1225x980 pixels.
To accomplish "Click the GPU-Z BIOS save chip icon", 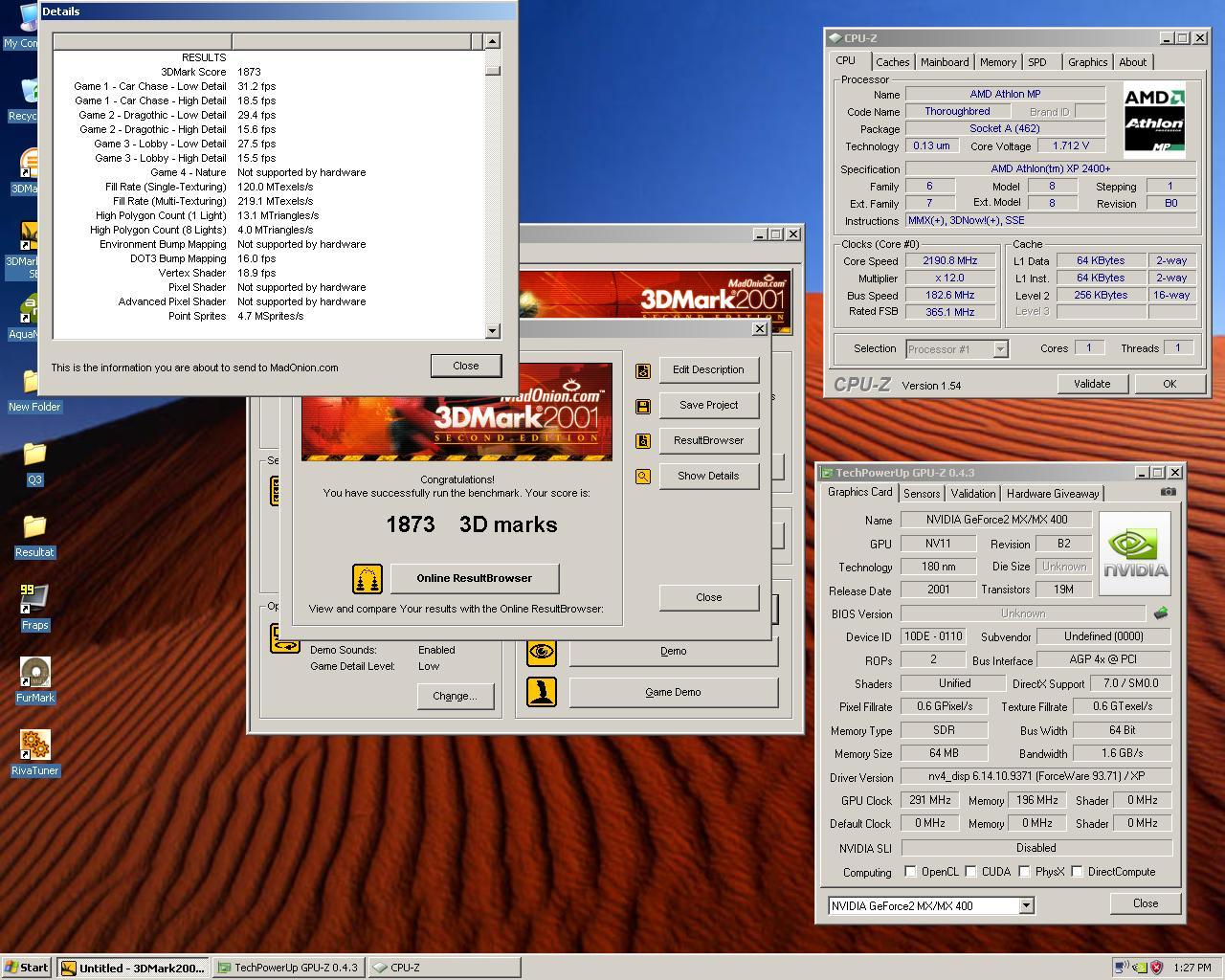I will coord(1162,613).
